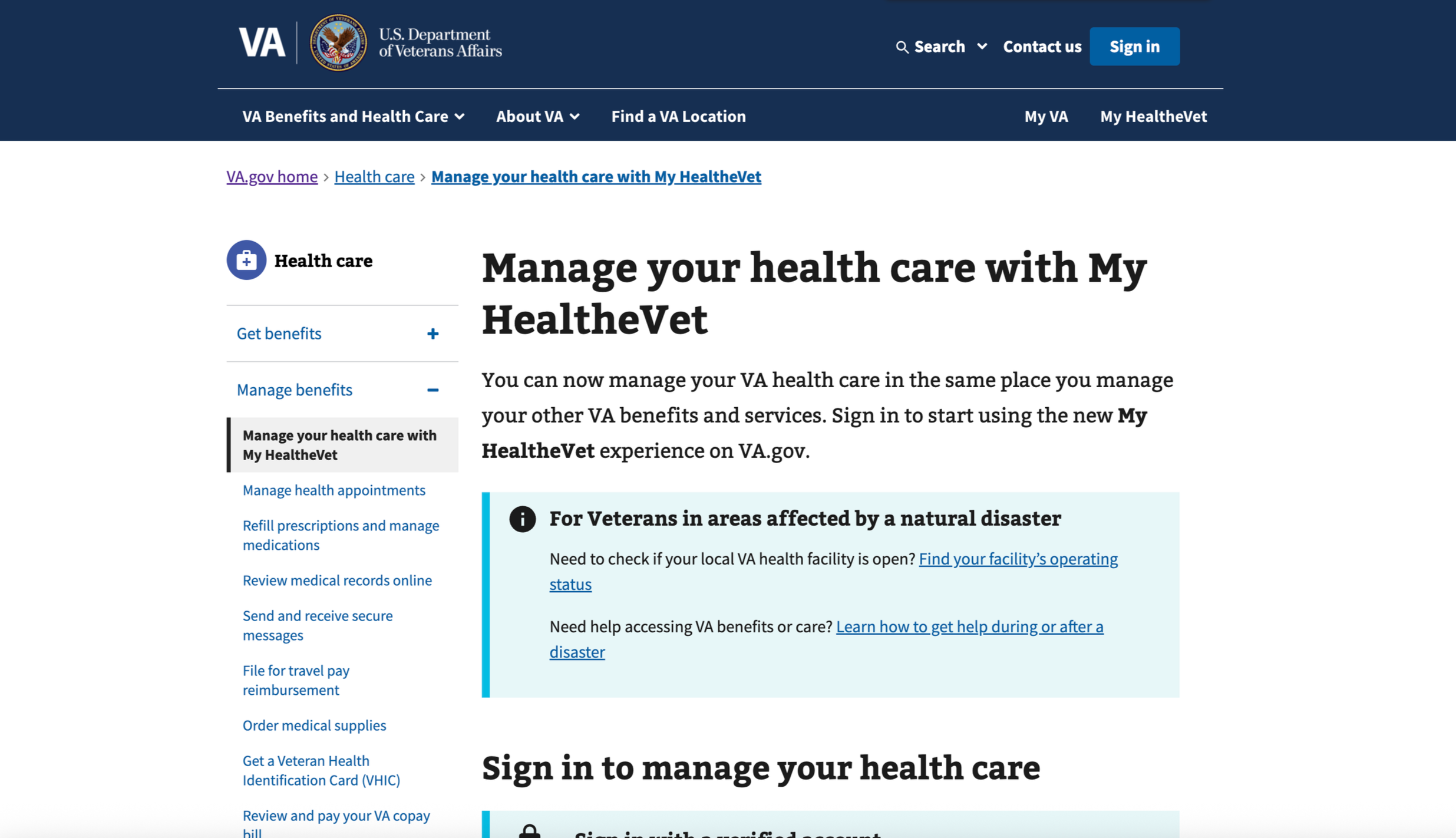Image resolution: width=1456 pixels, height=838 pixels.
Task: Open Find your facility's operating status link
Action: [1018, 559]
